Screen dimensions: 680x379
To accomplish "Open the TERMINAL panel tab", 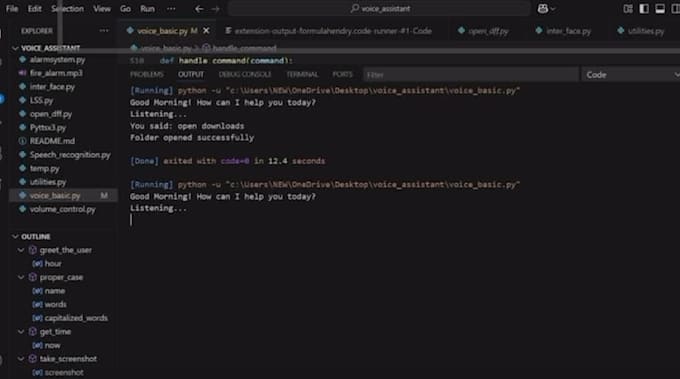I will pos(302,75).
